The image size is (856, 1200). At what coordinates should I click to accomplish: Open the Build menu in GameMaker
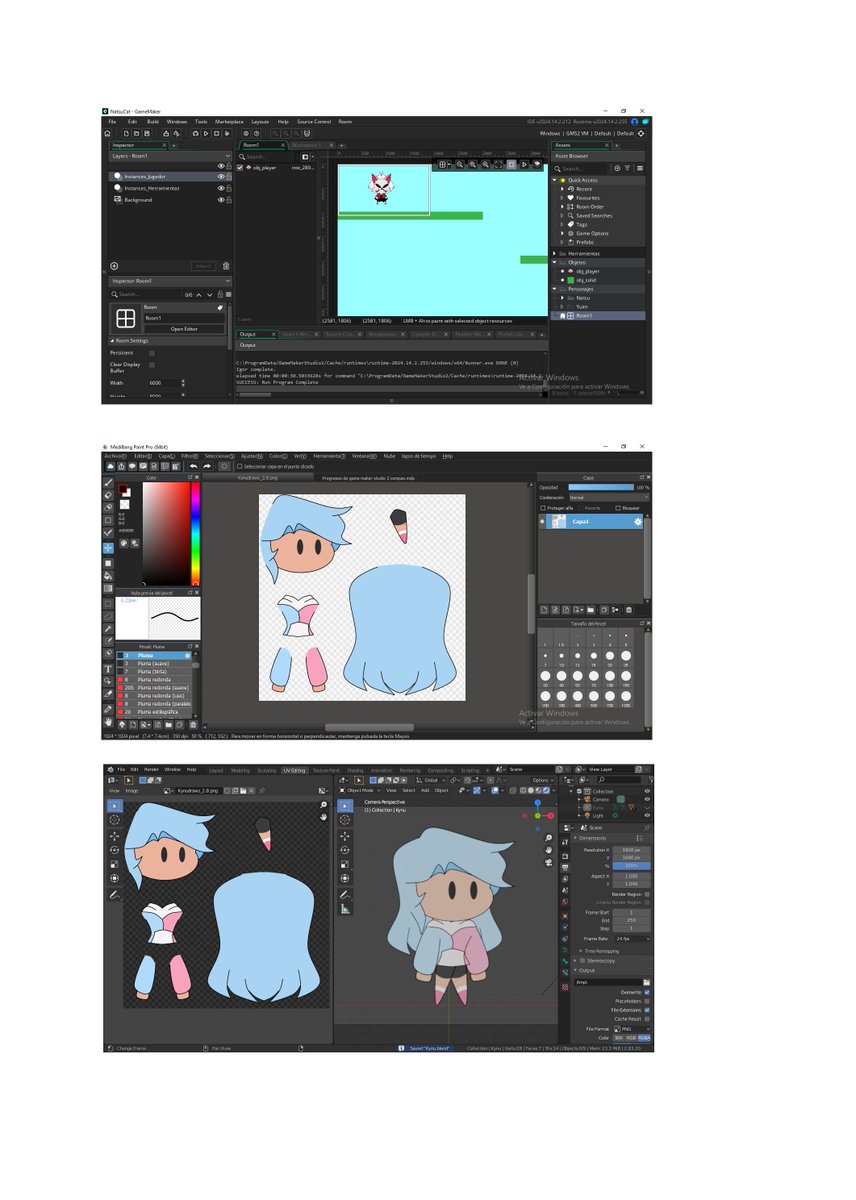[x=153, y=121]
